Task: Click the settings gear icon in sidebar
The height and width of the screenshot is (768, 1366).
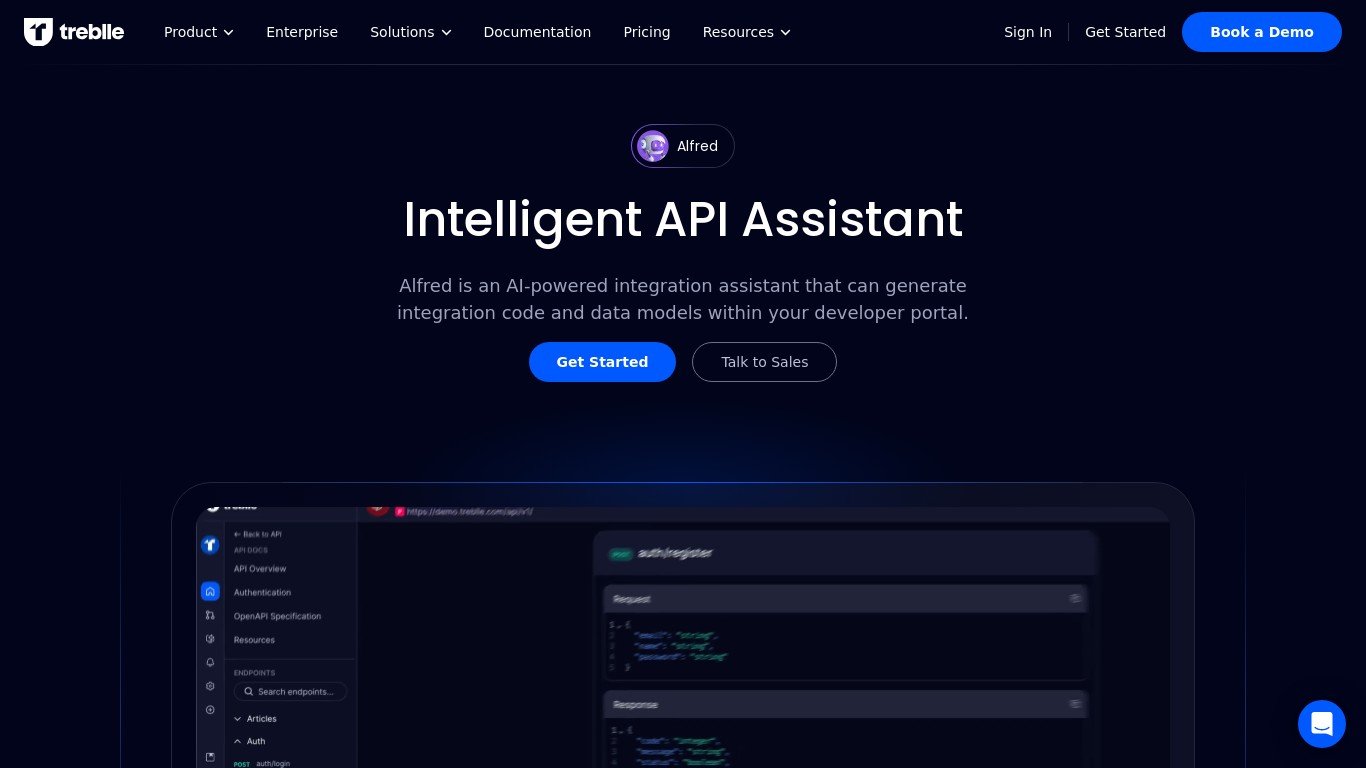Action: 210,686
